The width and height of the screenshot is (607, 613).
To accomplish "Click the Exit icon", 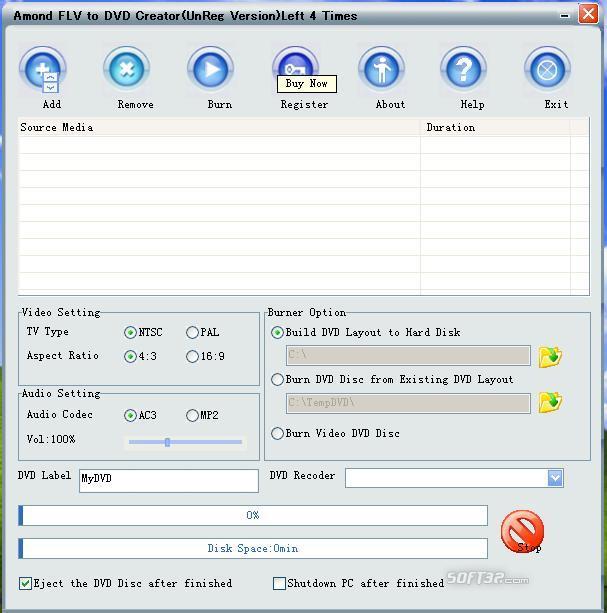I will 547,70.
